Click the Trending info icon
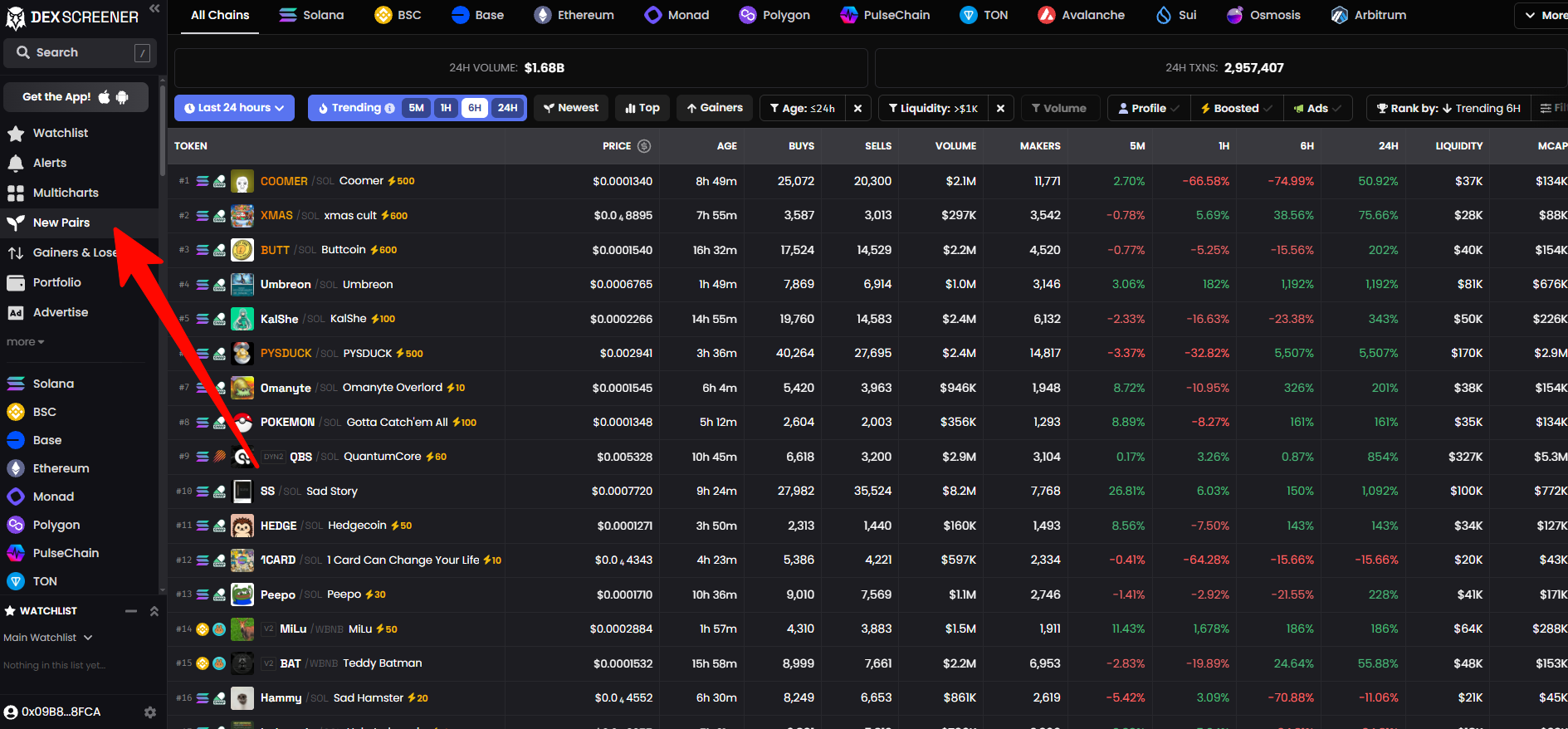1568x729 pixels. click(389, 109)
